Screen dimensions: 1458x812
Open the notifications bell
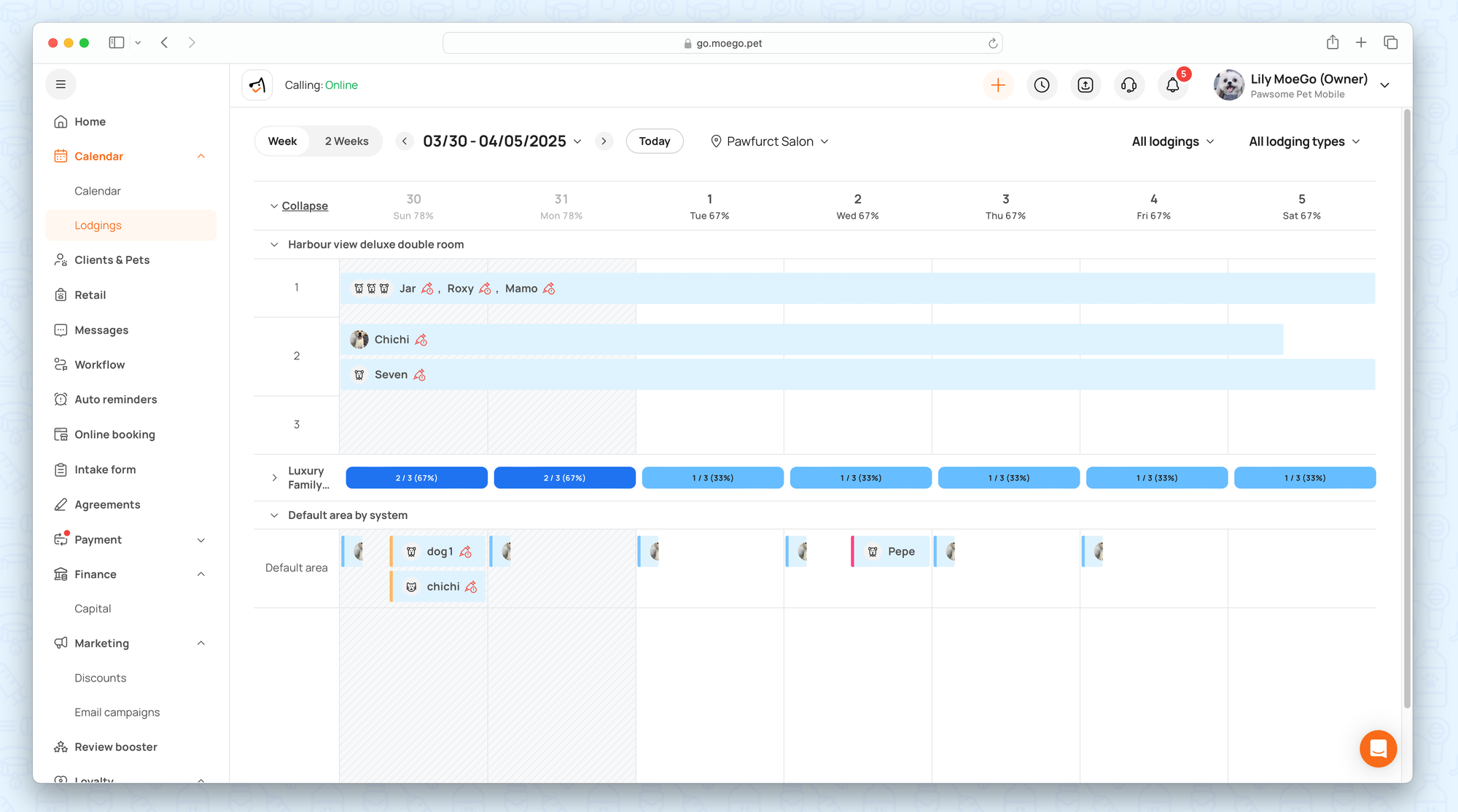[1172, 85]
